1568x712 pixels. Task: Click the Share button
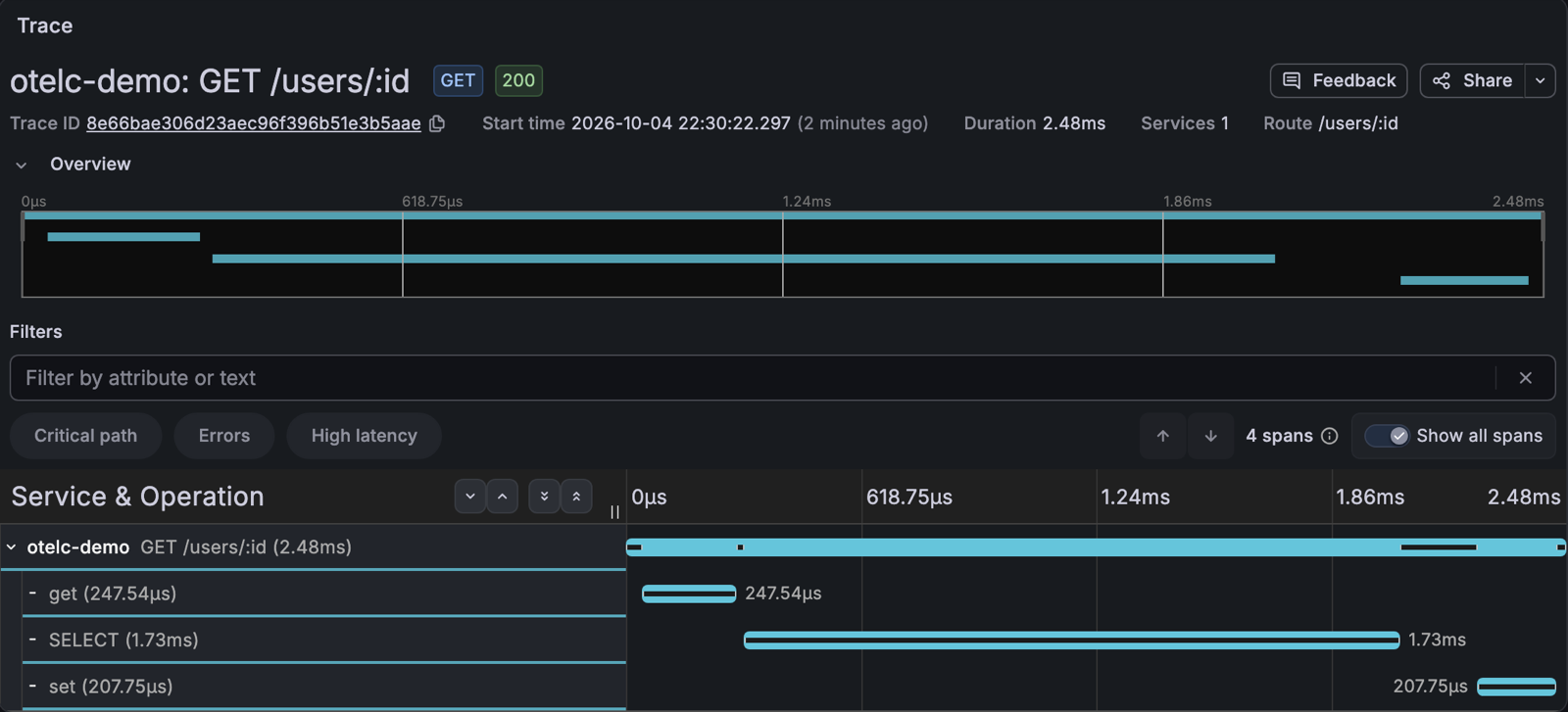[1472, 80]
